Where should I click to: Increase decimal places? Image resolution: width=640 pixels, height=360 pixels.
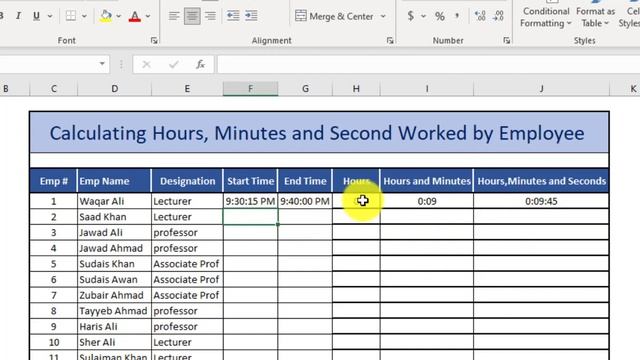[480, 16]
